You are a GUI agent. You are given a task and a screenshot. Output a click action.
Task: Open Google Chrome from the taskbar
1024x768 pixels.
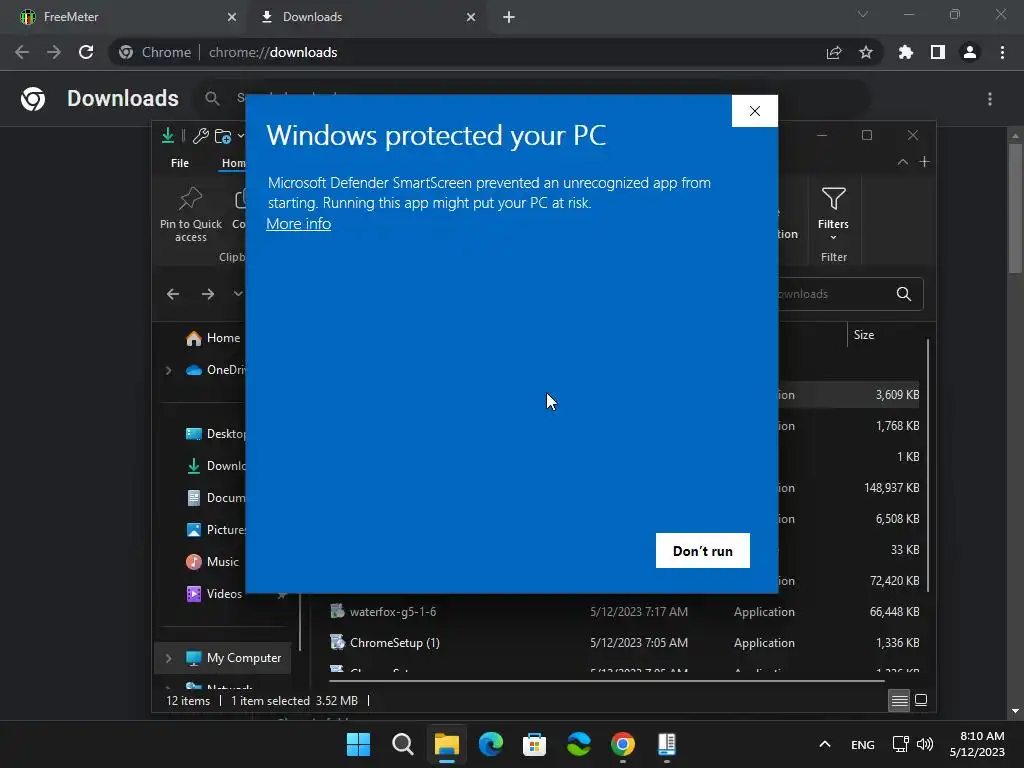pos(622,744)
